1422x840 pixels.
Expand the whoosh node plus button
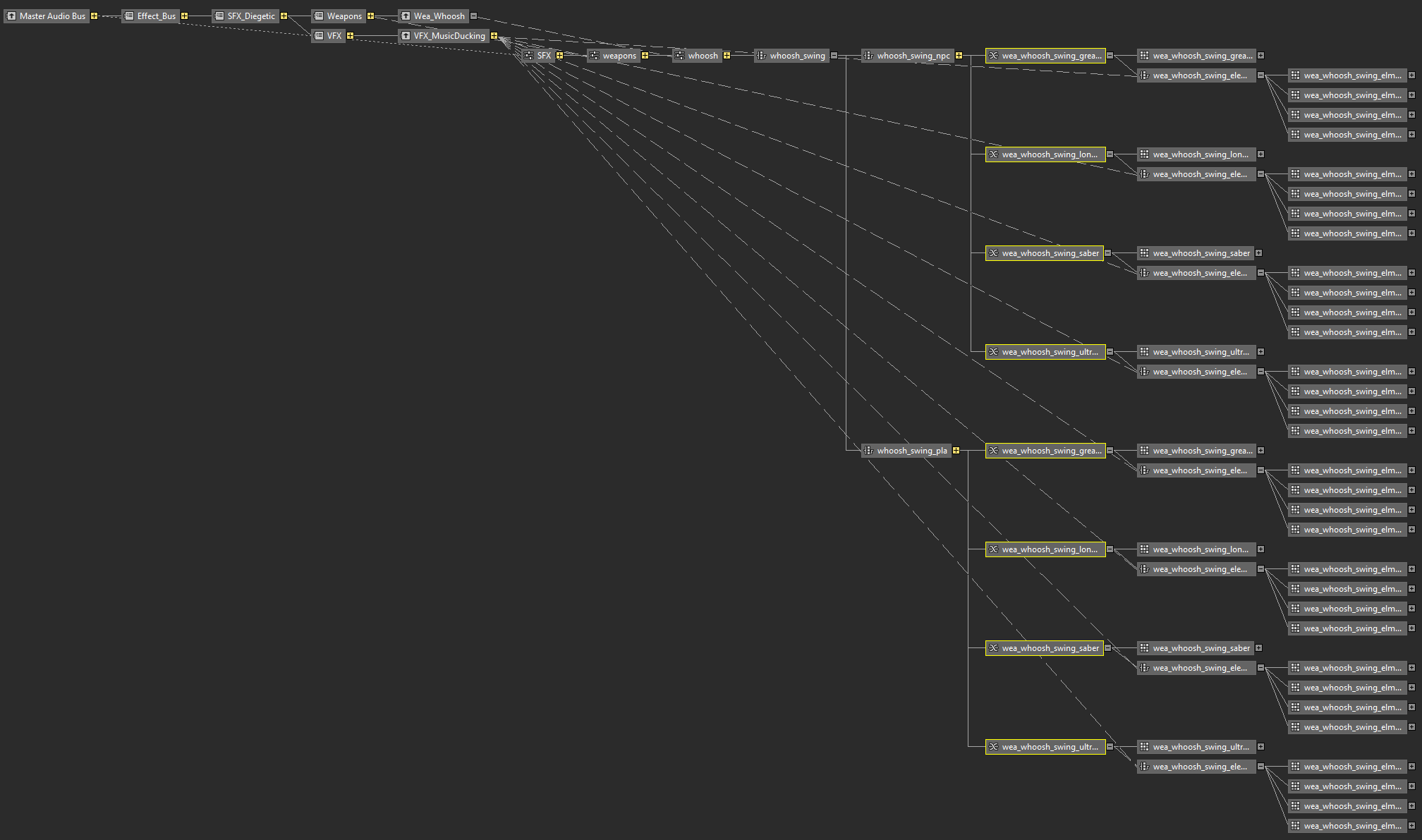(x=727, y=56)
